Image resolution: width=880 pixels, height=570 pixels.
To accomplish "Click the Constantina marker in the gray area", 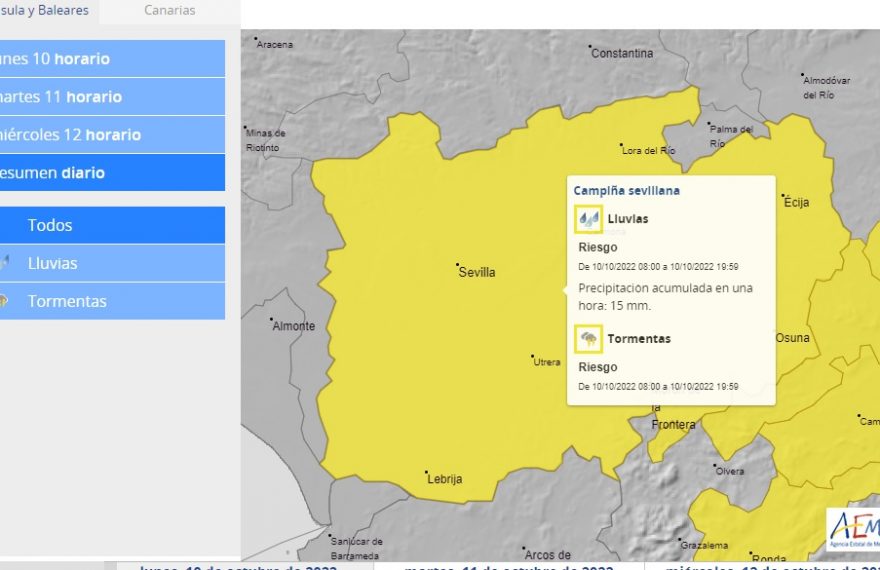I will (590, 47).
